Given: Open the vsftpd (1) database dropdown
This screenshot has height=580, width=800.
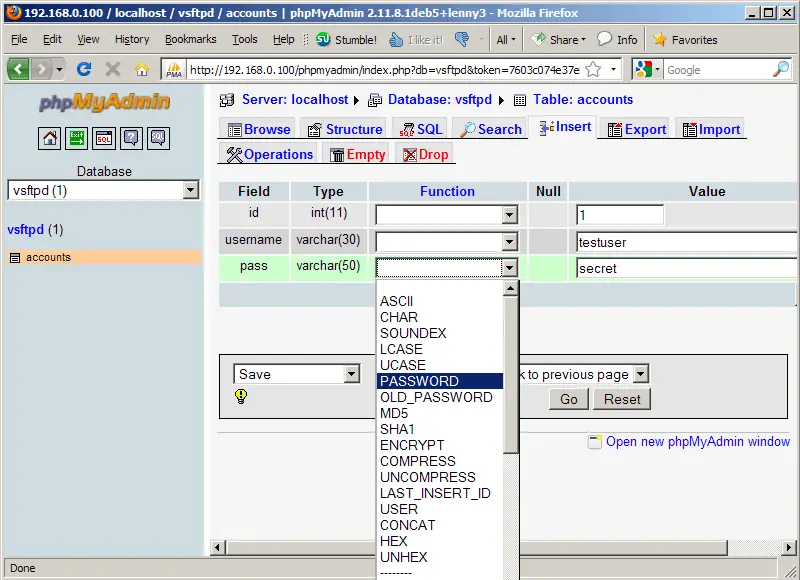Looking at the screenshot, I should pyautogui.click(x=103, y=190).
